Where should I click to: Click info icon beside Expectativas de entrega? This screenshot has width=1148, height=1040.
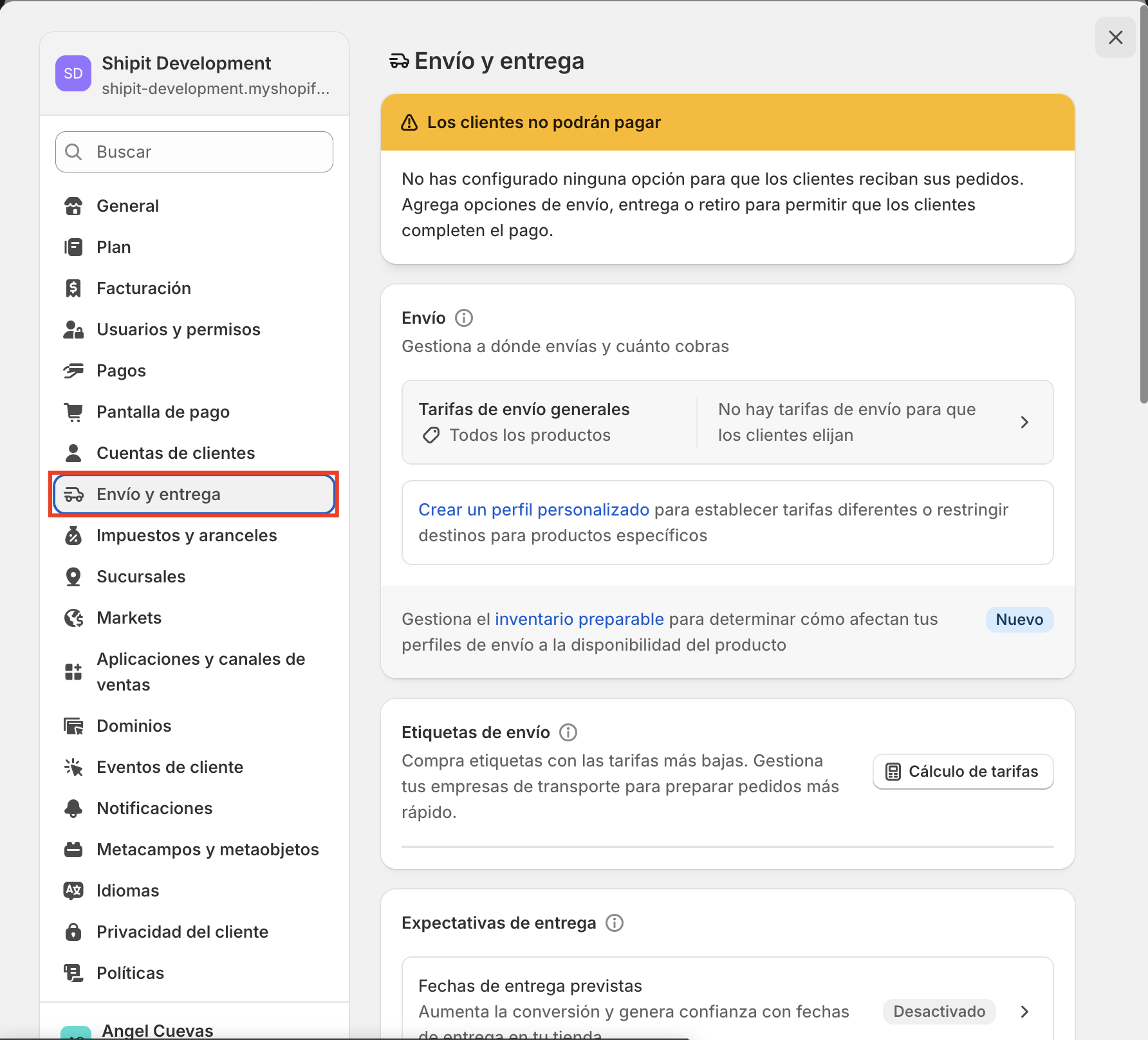615,923
